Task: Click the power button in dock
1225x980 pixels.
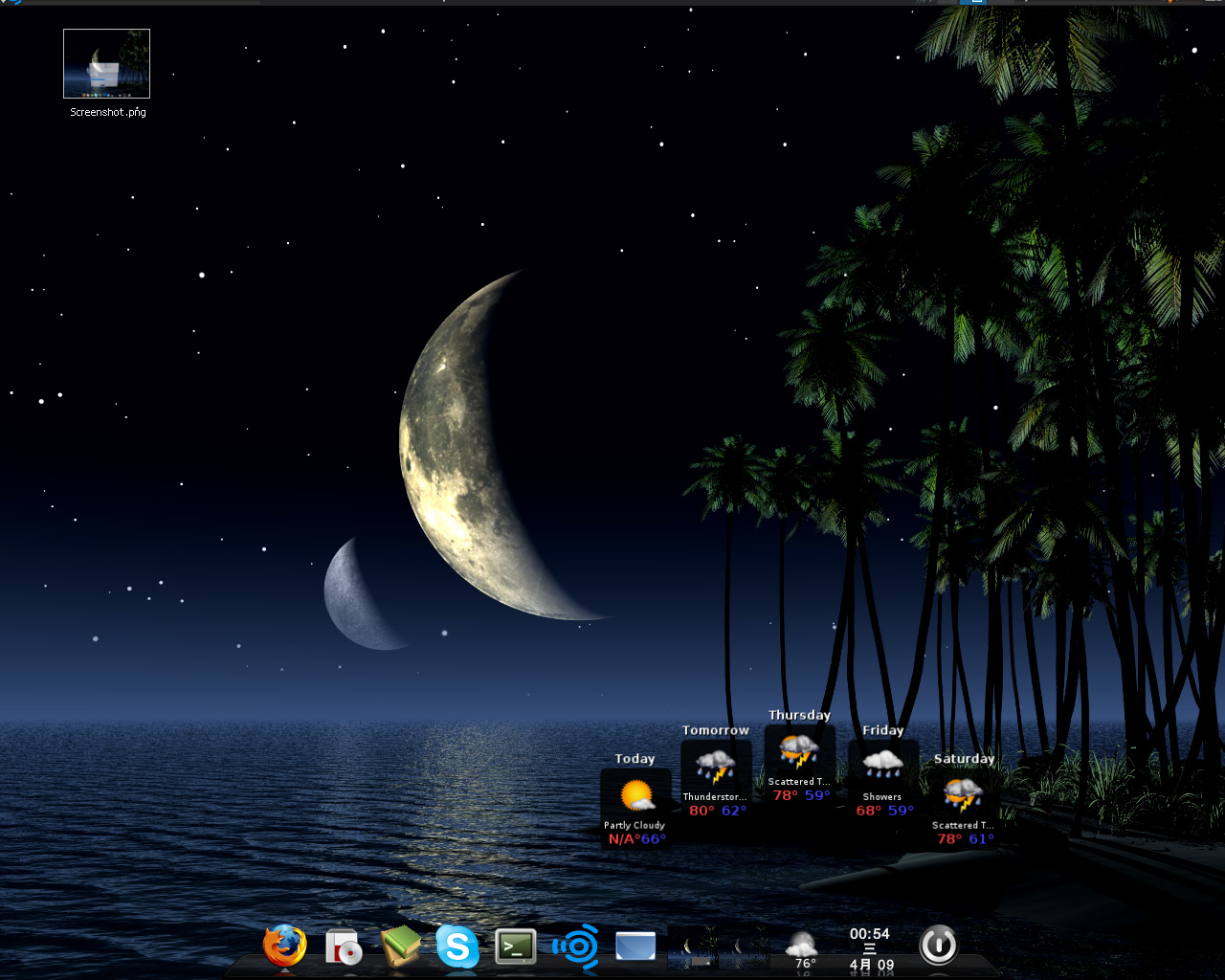Action: [x=938, y=946]
